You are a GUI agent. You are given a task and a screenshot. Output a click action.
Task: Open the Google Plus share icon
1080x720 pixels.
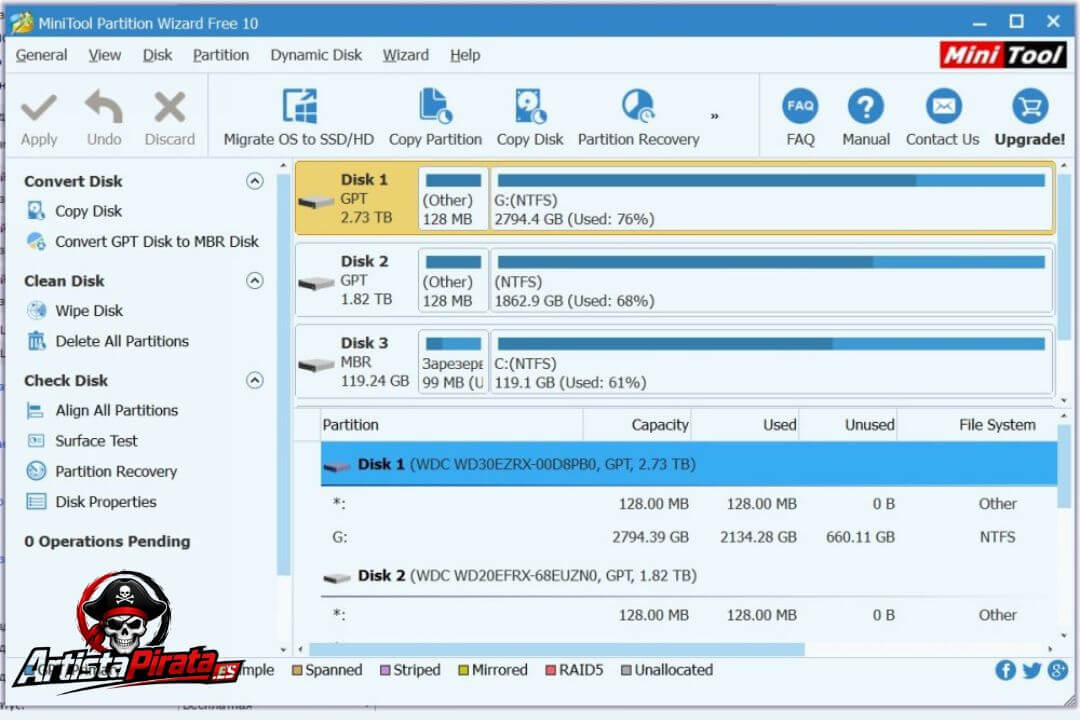pyautogui.click(x=1057, y=670)
